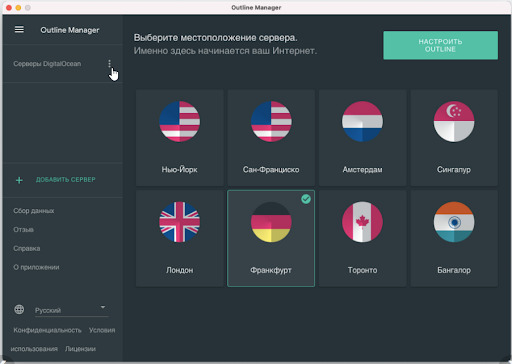
Task: Click the НАСТРОИТЬ OUTLINE button
Action: [x=440, y=45]
